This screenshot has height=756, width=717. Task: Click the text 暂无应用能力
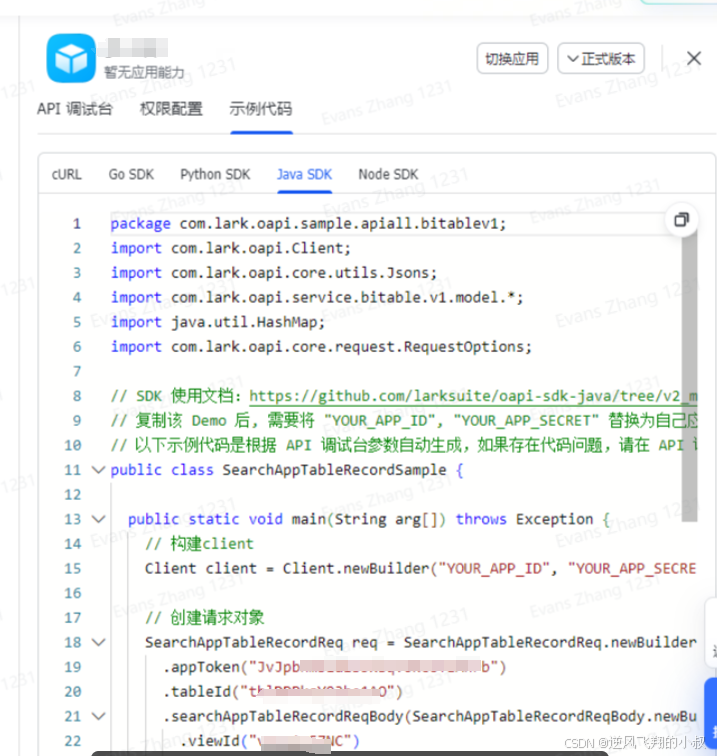[144, 72]
